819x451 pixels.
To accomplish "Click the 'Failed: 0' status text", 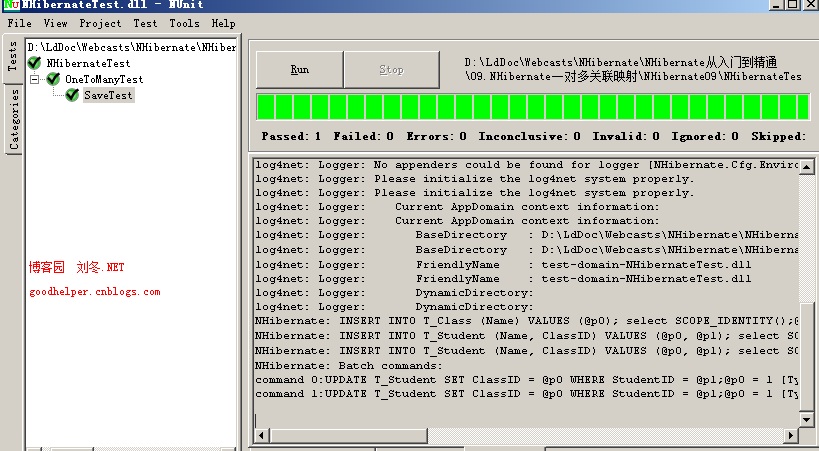I will 364,136.
